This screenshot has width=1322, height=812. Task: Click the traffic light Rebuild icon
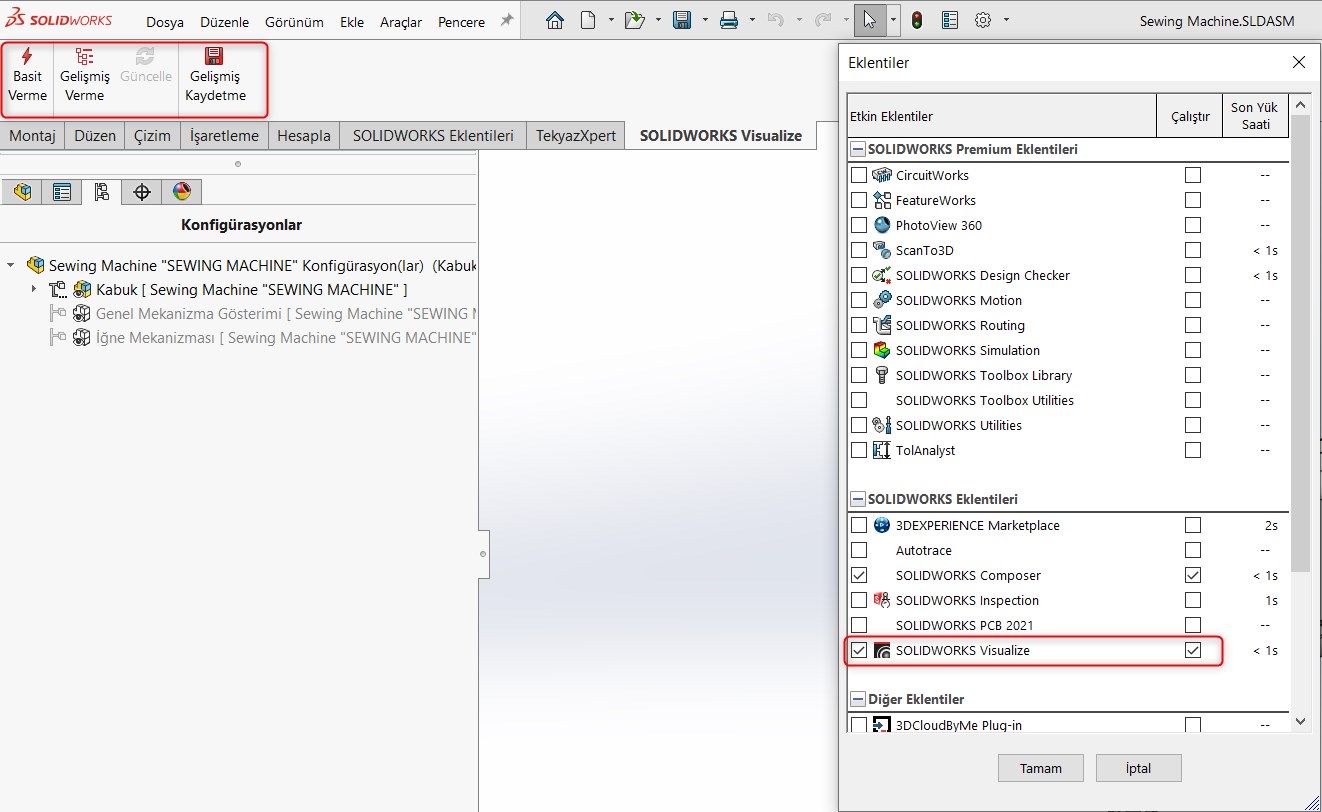click(x=916, y=20)
